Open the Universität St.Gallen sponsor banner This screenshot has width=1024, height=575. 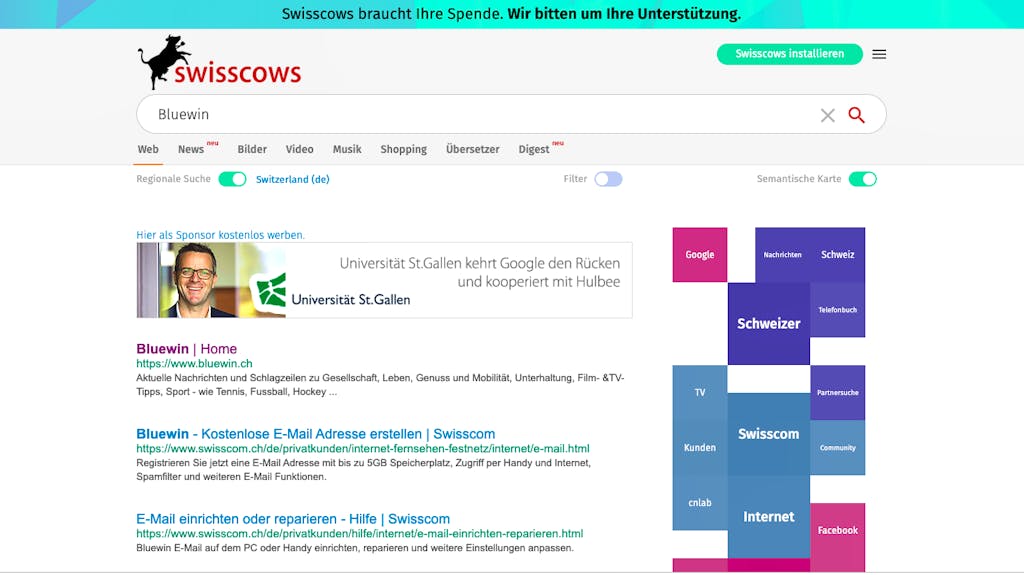point(384,280)
